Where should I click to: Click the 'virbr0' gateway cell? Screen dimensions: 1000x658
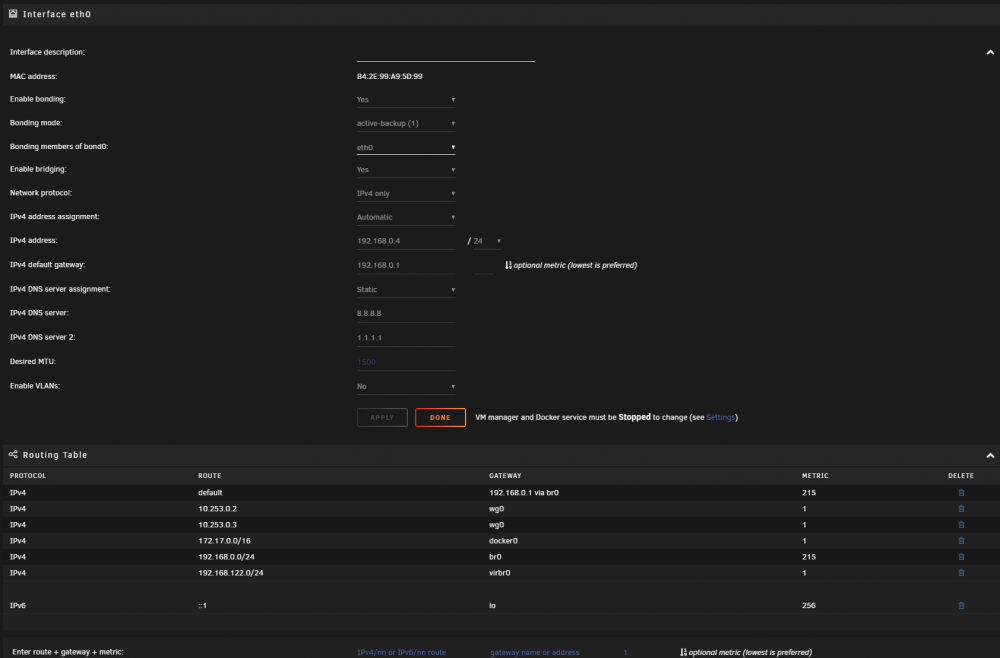click(499, 573)
